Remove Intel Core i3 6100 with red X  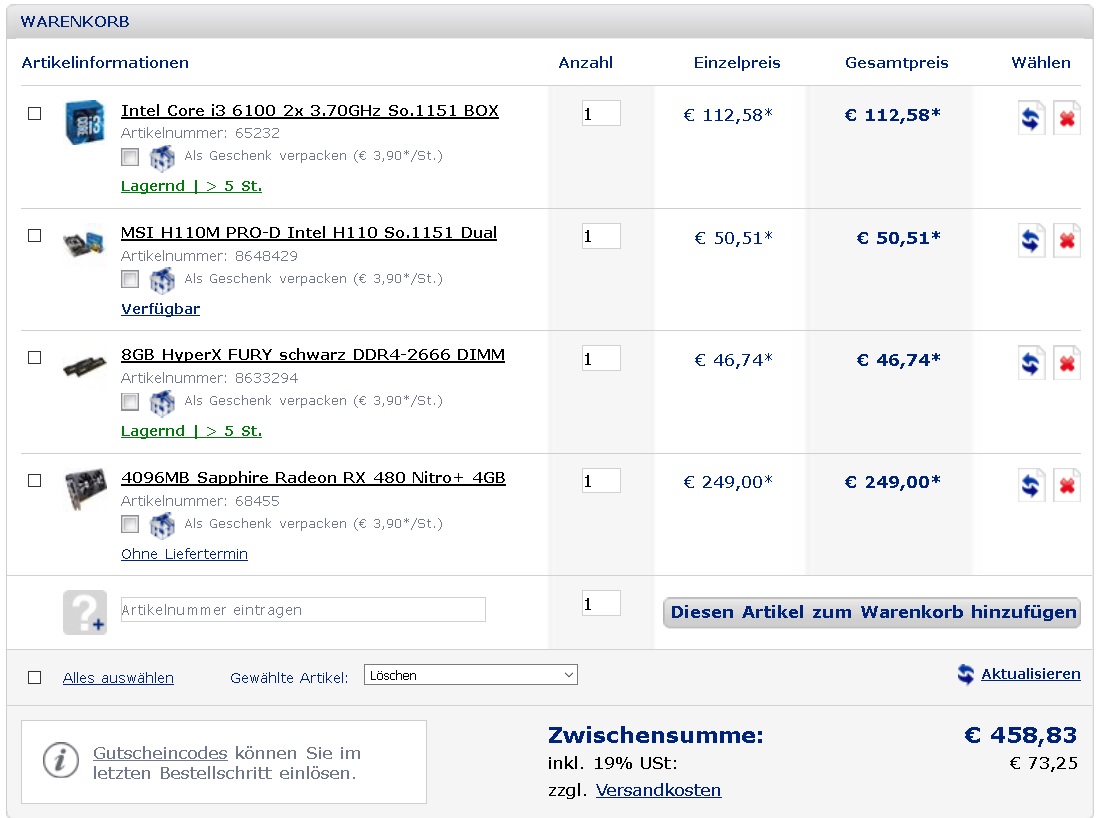pos(1067,118)
